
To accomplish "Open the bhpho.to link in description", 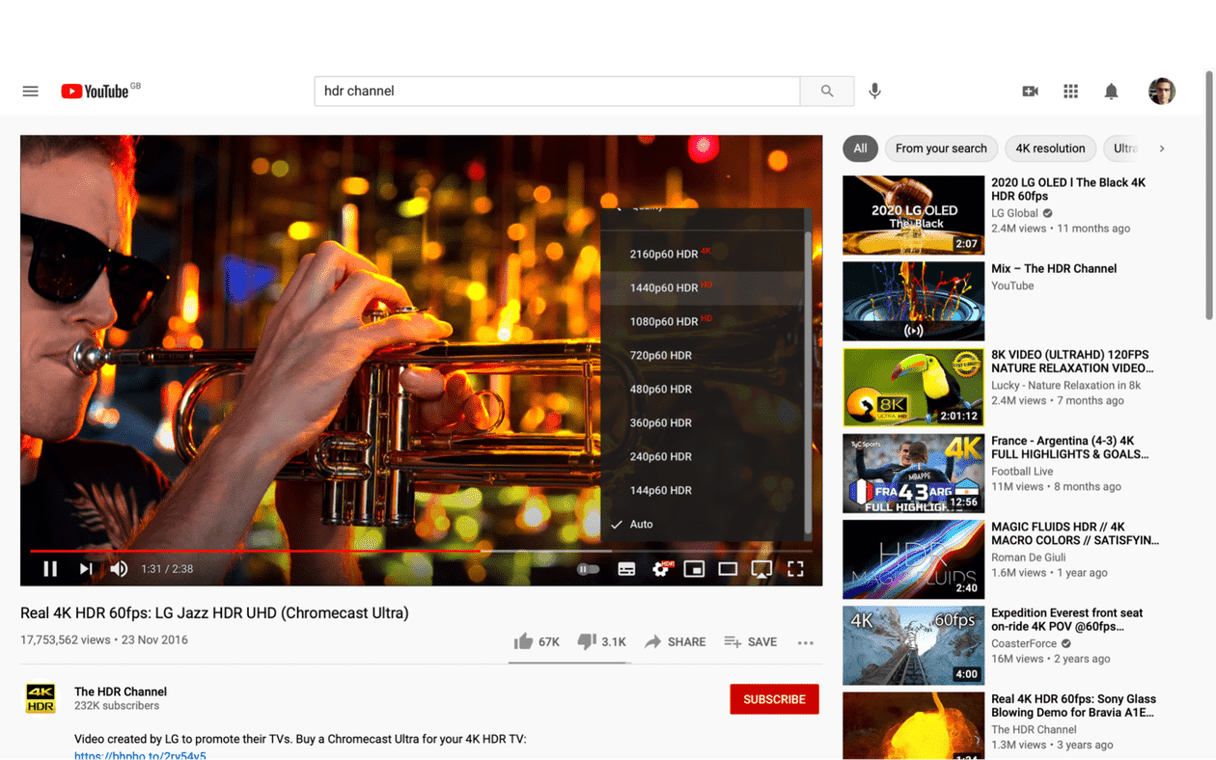I will point(140,755).
